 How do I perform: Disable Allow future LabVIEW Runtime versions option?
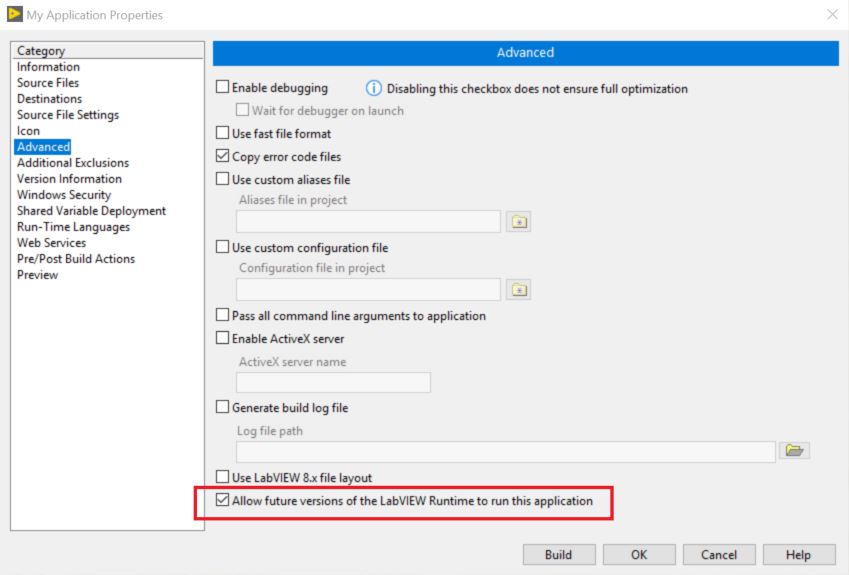coord(223,500)
